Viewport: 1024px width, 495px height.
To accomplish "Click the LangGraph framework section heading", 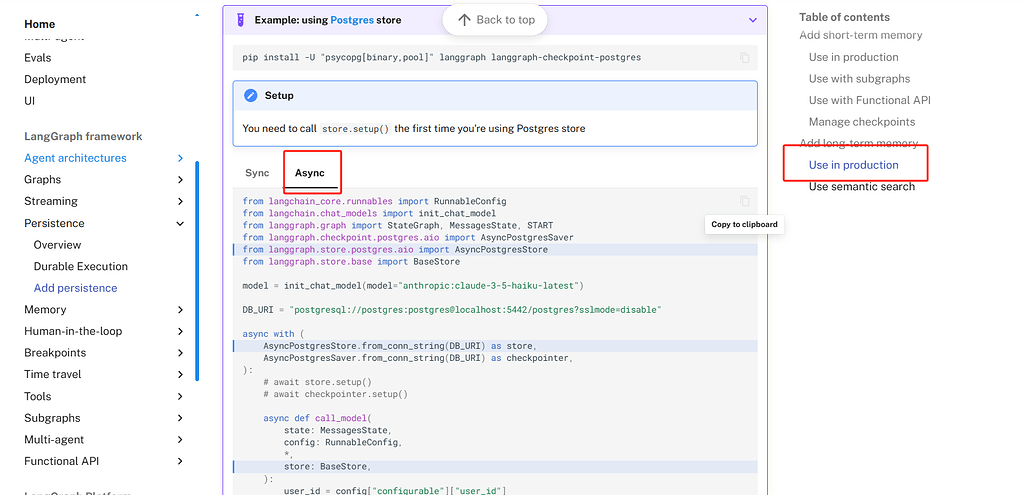I will tap(83, 136).
